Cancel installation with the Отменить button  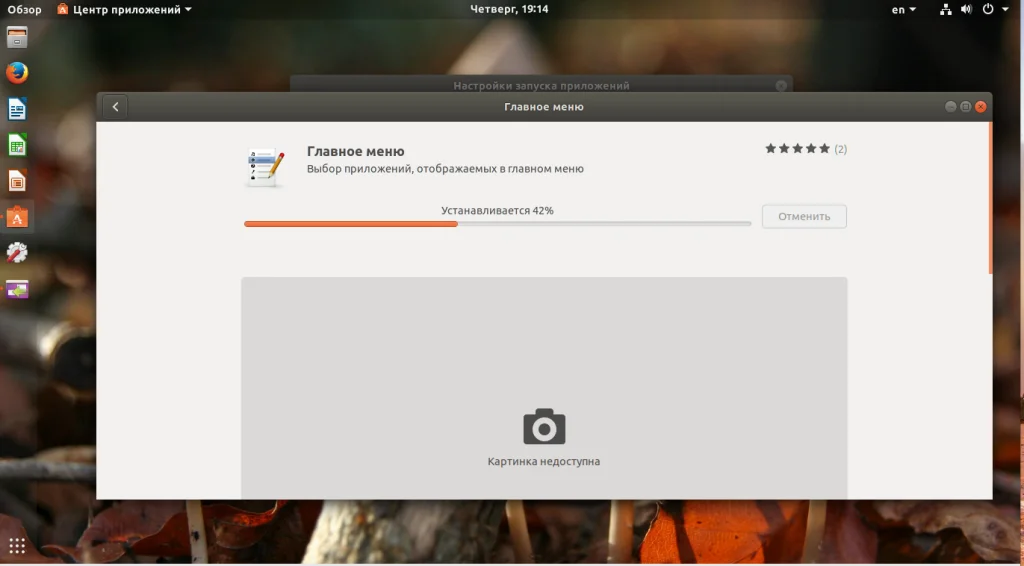[804, 217]
